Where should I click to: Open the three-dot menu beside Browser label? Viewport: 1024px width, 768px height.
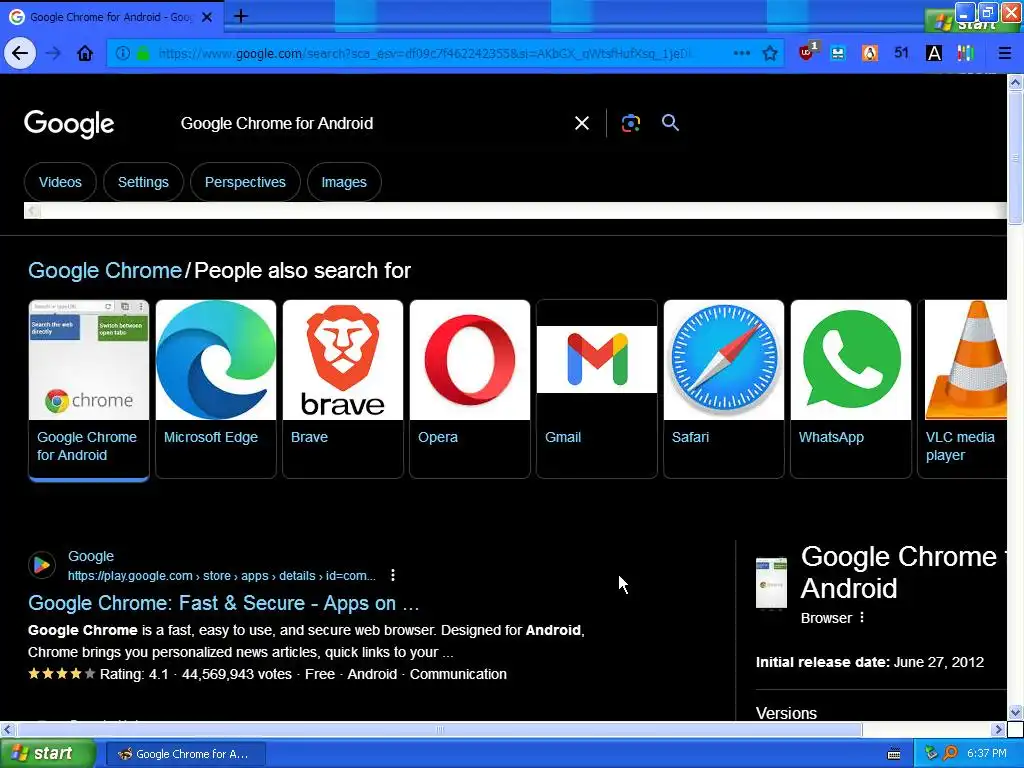(x=862, y=617)
